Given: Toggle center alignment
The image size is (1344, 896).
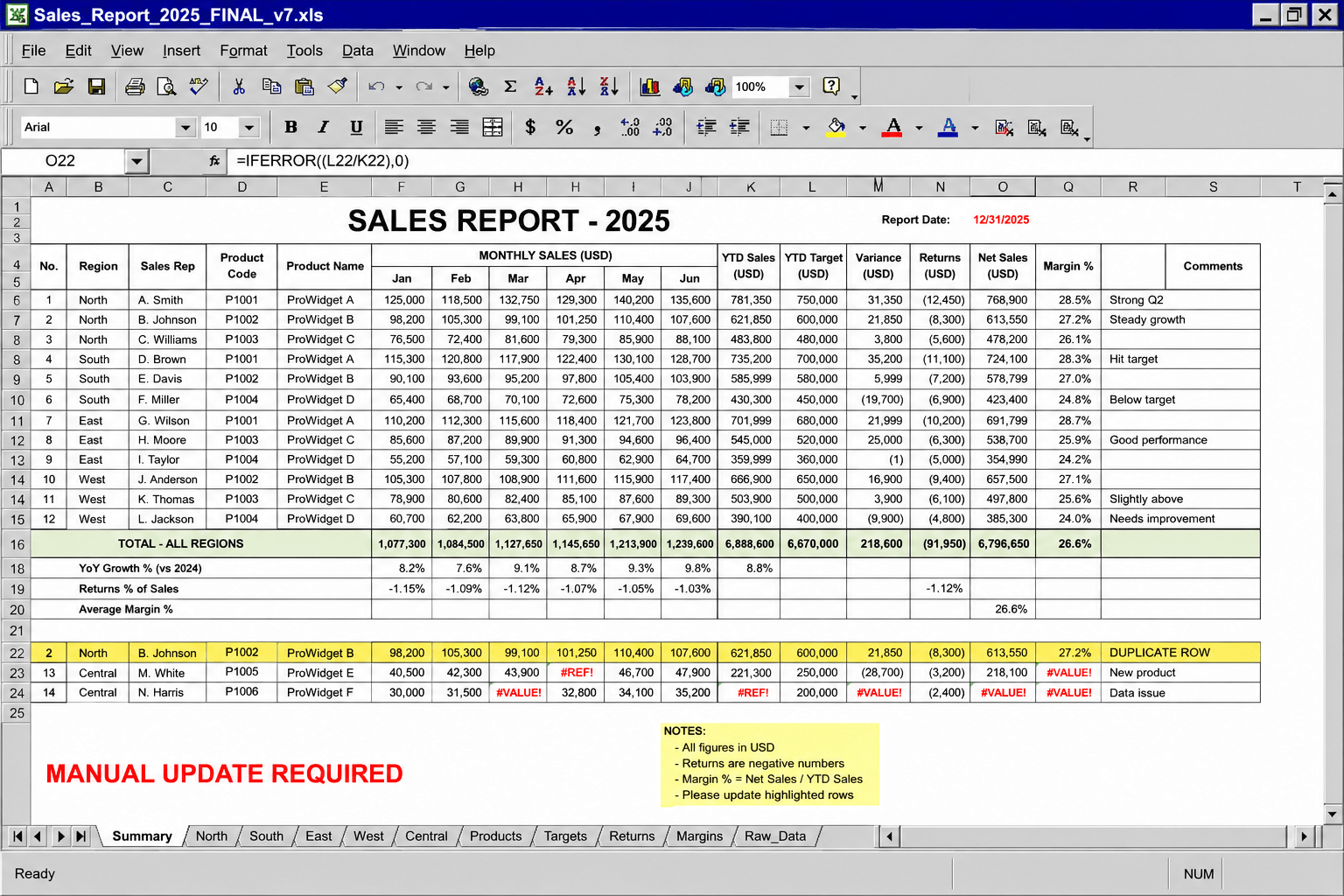Looking at the screenshot, I should 426,127.
